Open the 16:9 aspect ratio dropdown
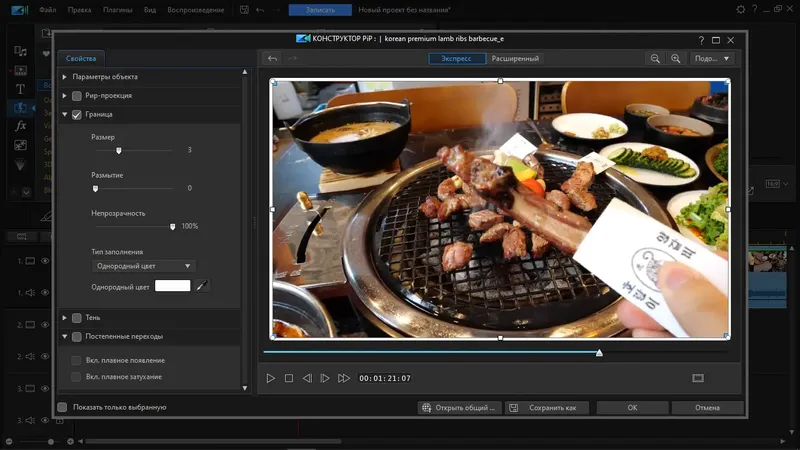Viewport: 800px width, 450px height. coord(777,184)
